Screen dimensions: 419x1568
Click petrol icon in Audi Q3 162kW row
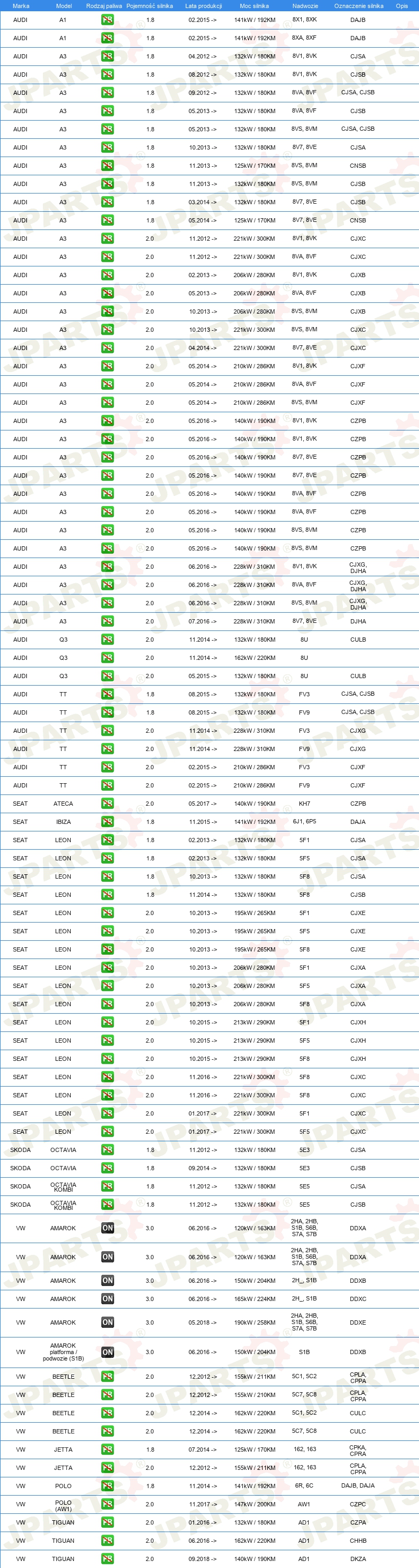(108, 657)
